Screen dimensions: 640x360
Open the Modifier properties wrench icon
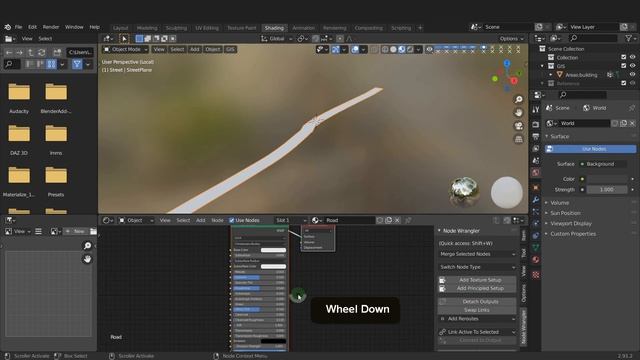(536, 200)
